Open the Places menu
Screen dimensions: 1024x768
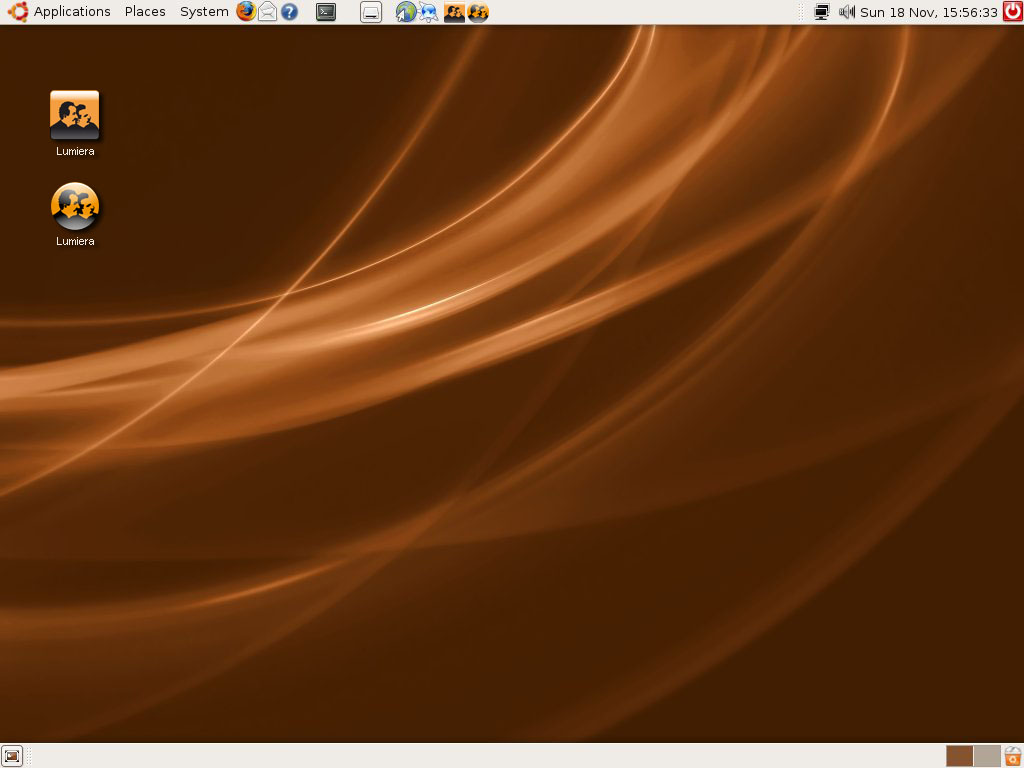[145, 12]
